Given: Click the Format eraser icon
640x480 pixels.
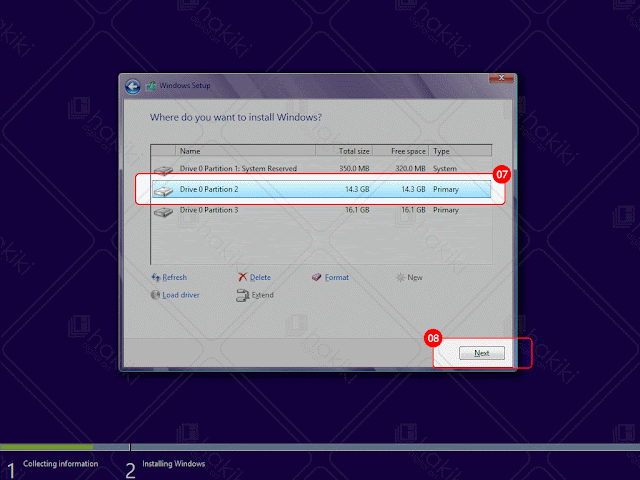Looking at the screenshot, I should (x=317, y=278).
